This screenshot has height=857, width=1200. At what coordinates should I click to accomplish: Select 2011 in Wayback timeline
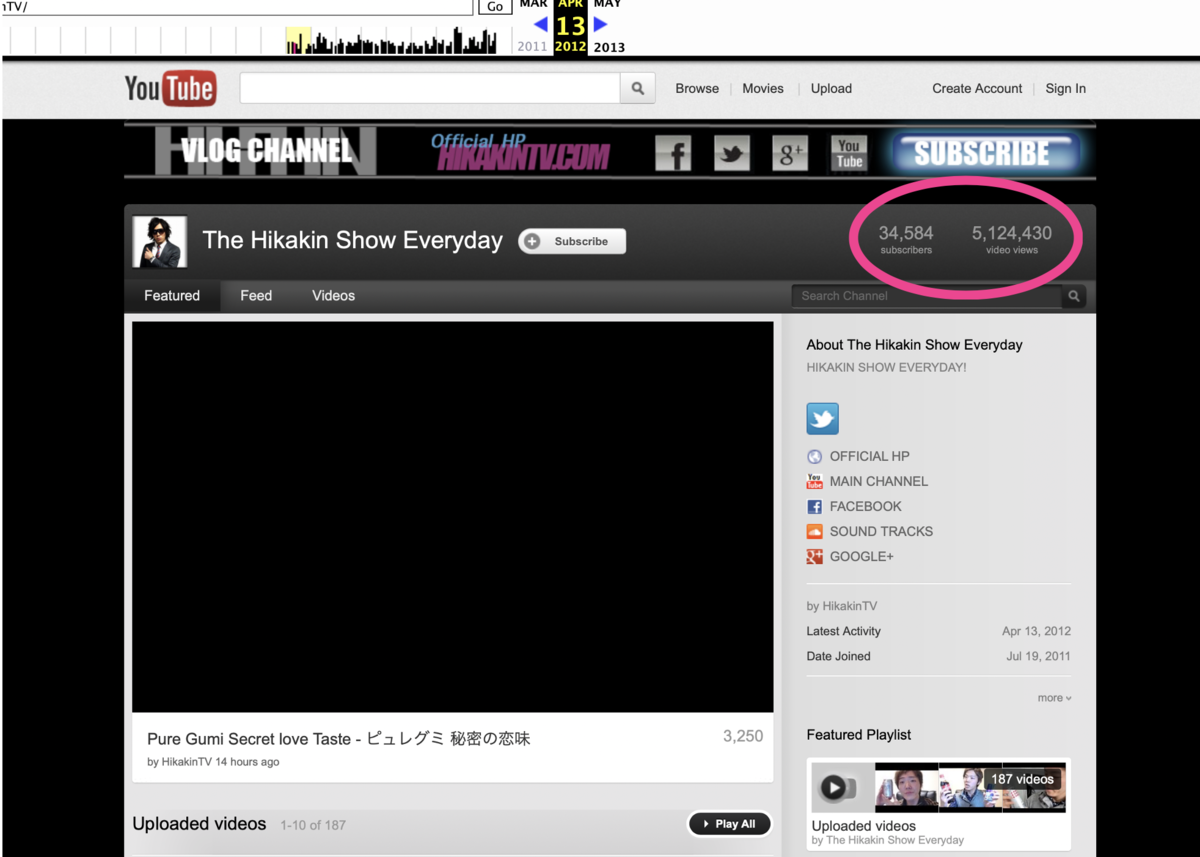point(532,47)
